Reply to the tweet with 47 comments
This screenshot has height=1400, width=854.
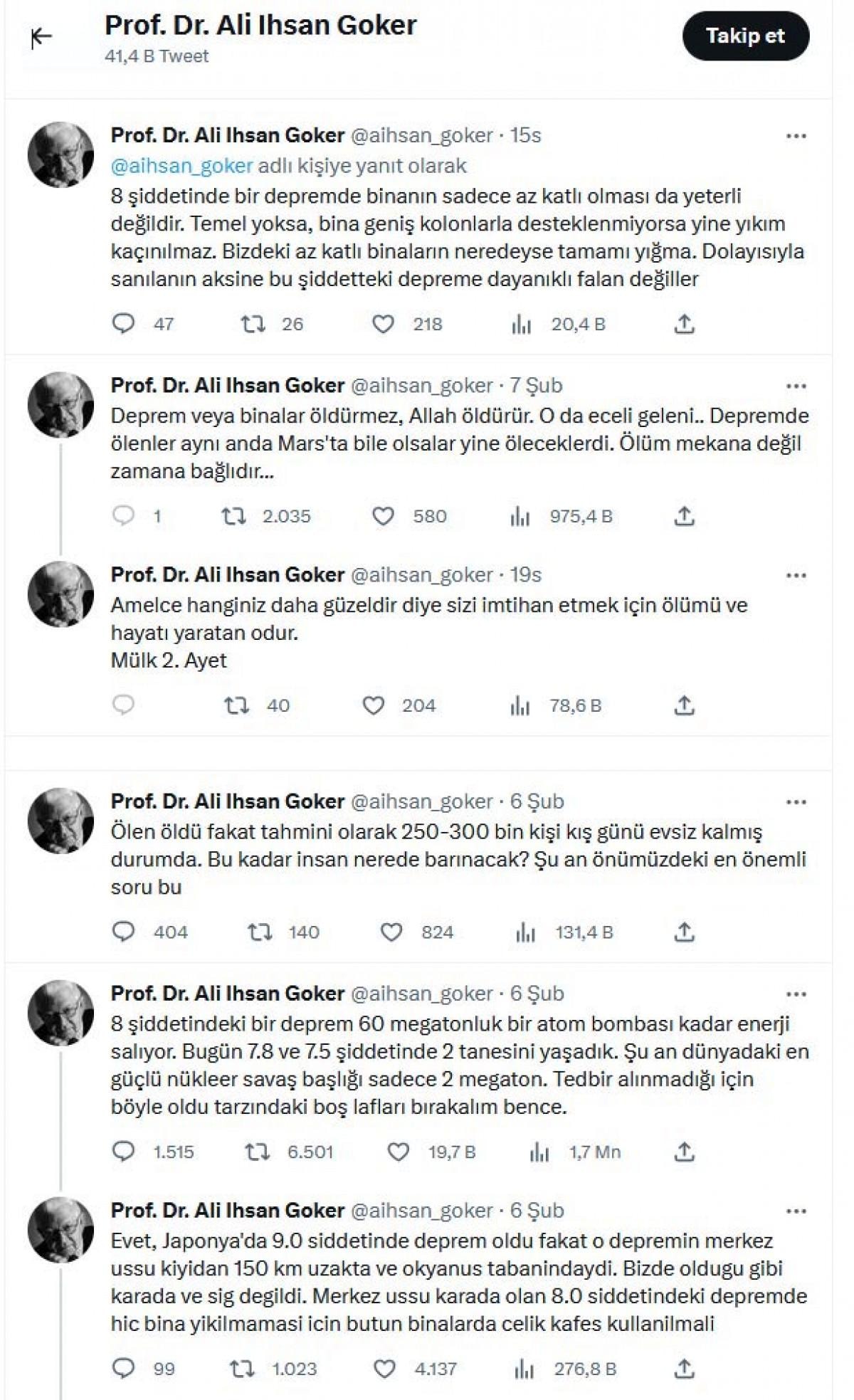pos(124,325)
